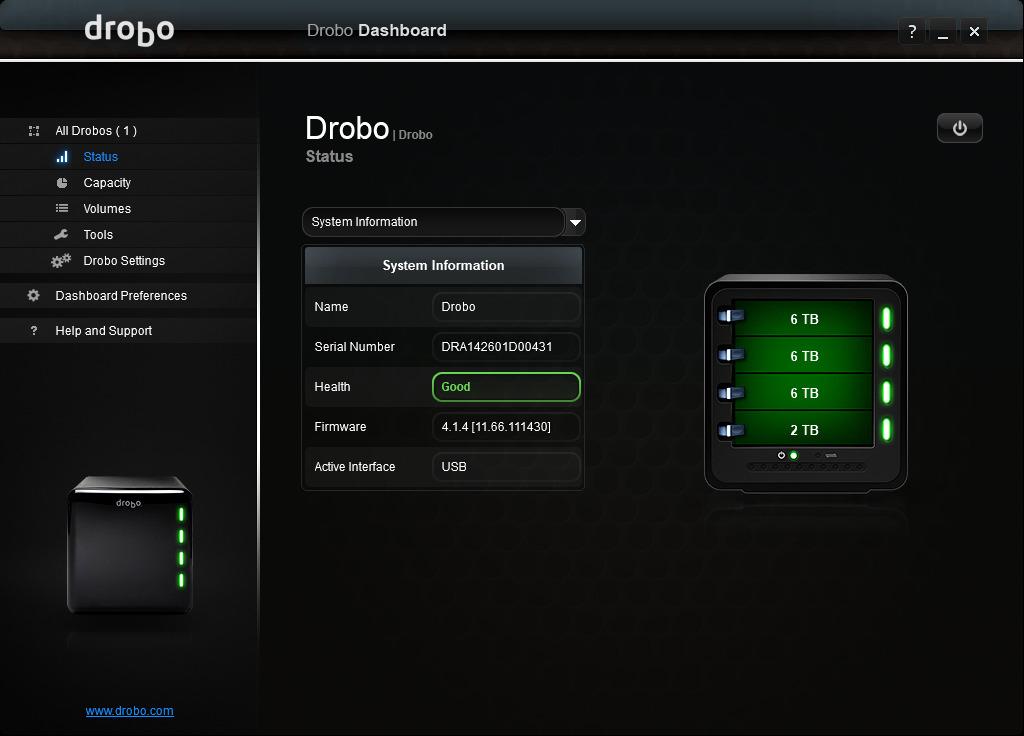This screenshot has width=1024, height=736.
Task: Open the Help and Support question mark icon
Action: point(32,330)
